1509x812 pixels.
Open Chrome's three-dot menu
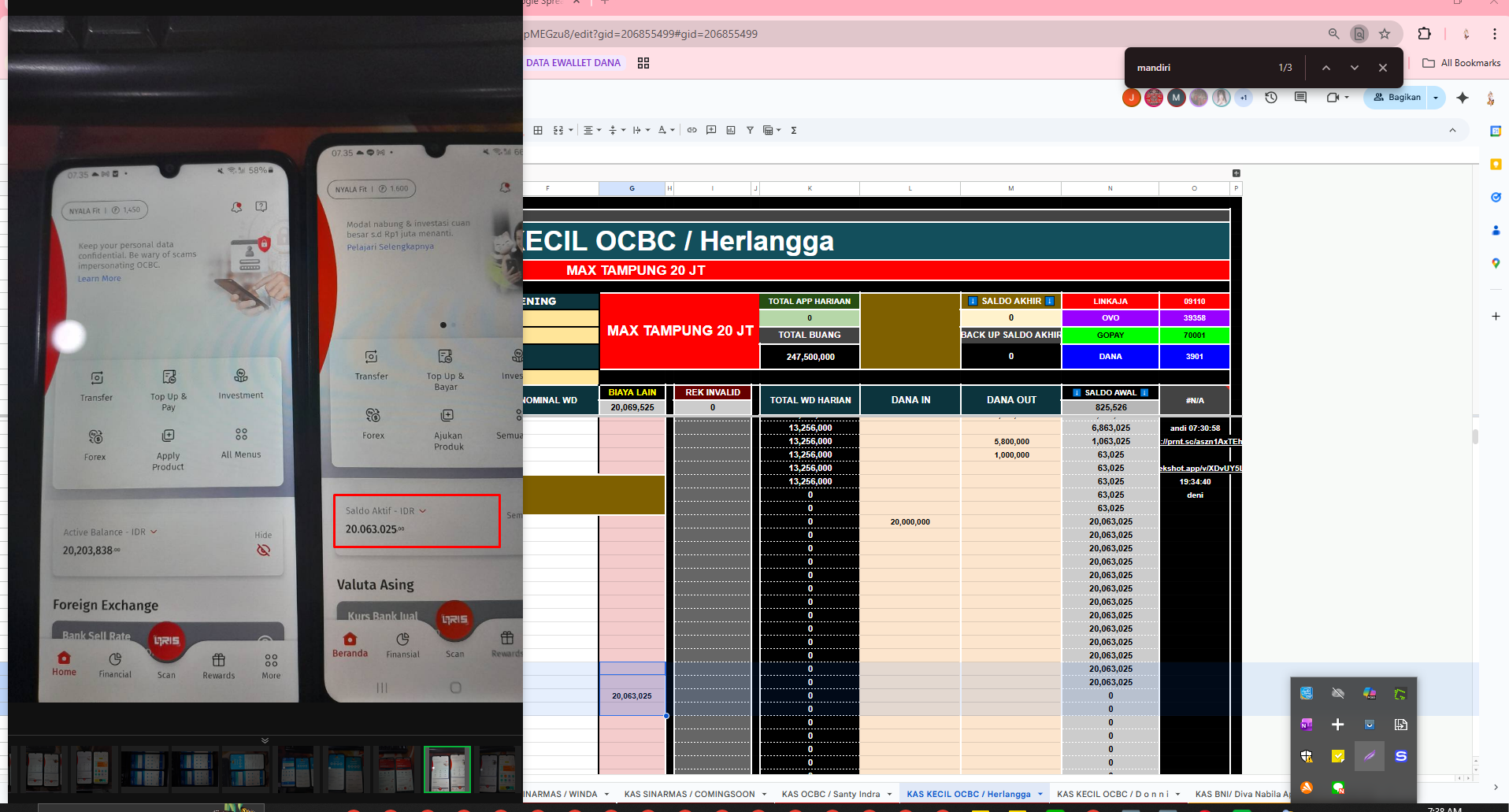[x=1494, y=34]
